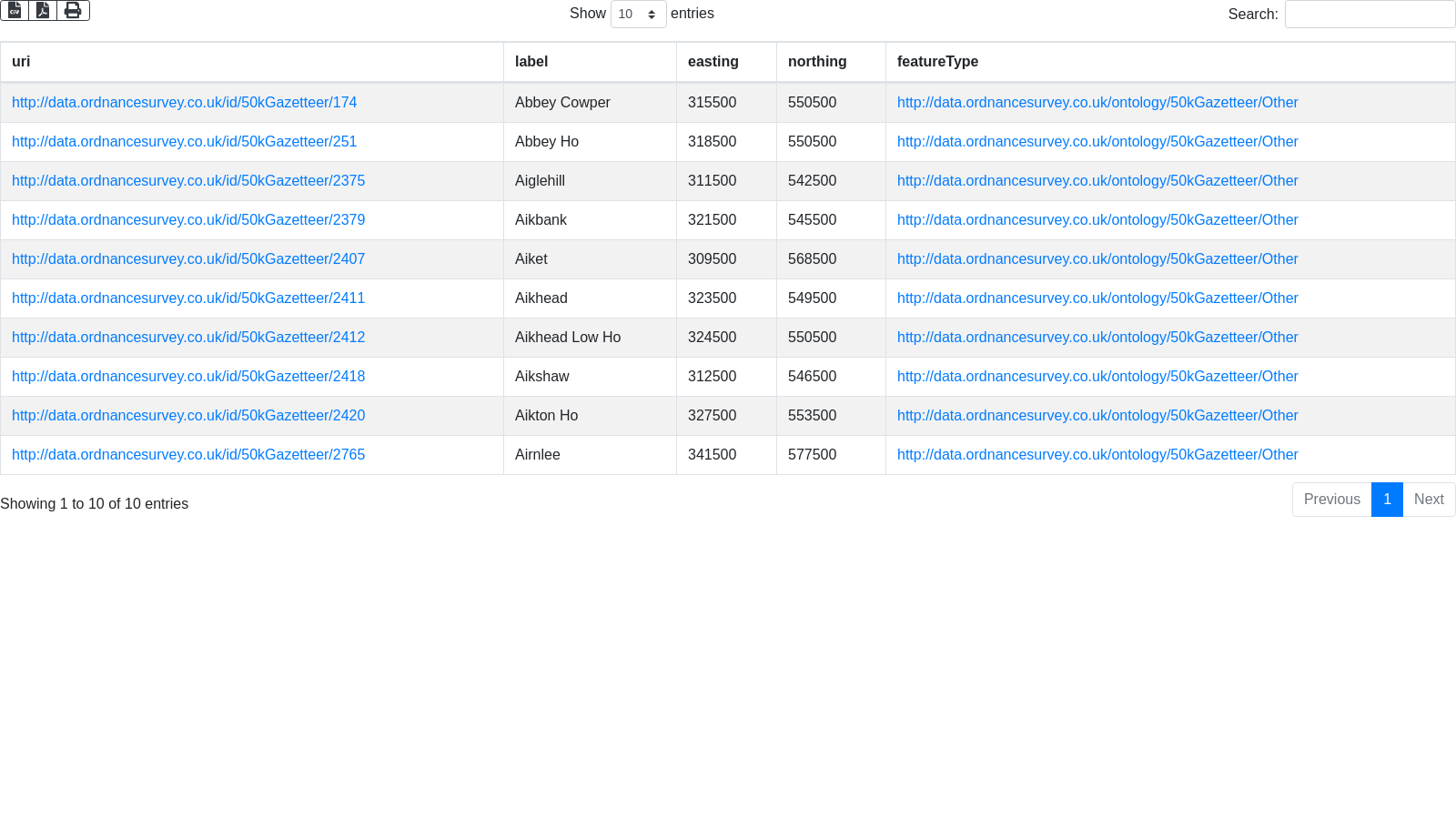Screen dimensions: 1456x819
Task: Sort by featureType column header
Action: (x=937, y=62)
